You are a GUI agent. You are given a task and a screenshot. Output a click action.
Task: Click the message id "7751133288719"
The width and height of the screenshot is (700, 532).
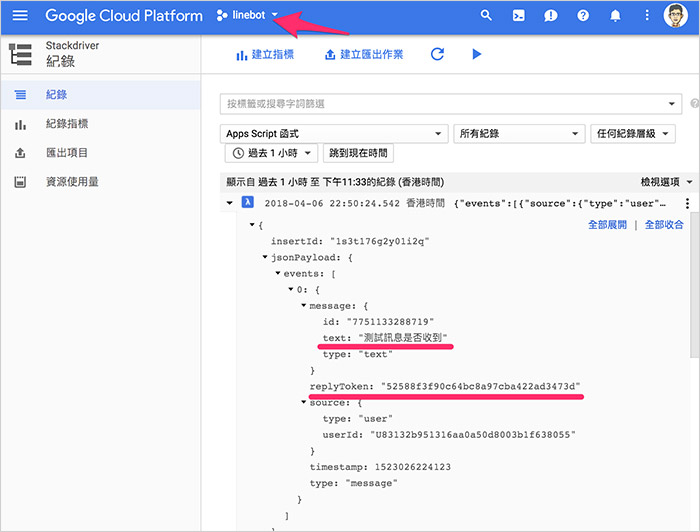click(x=390, y=322)
